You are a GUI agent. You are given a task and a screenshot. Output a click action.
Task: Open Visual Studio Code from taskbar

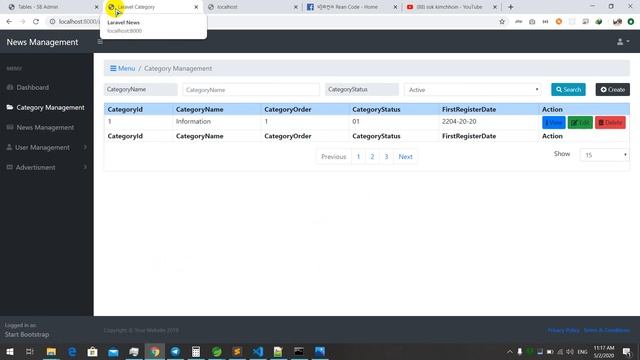258,351
